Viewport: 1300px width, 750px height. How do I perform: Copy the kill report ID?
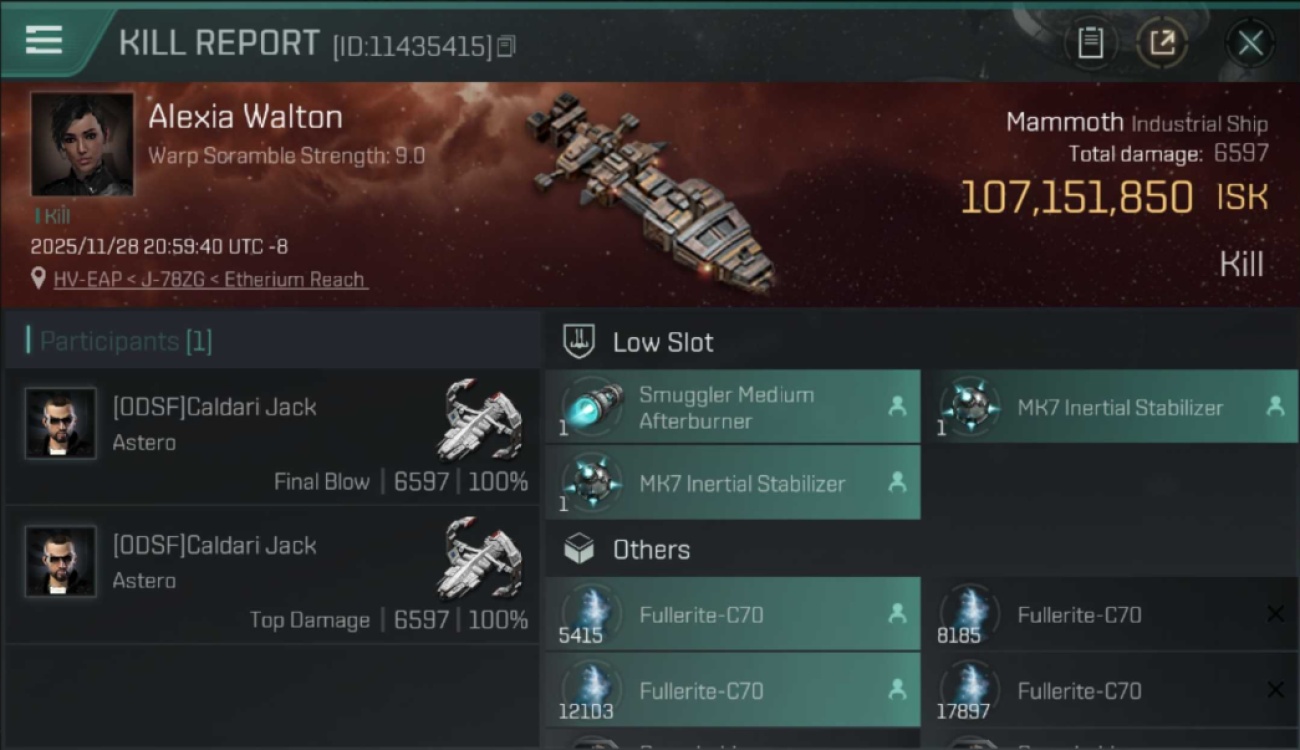pos(506,46)
